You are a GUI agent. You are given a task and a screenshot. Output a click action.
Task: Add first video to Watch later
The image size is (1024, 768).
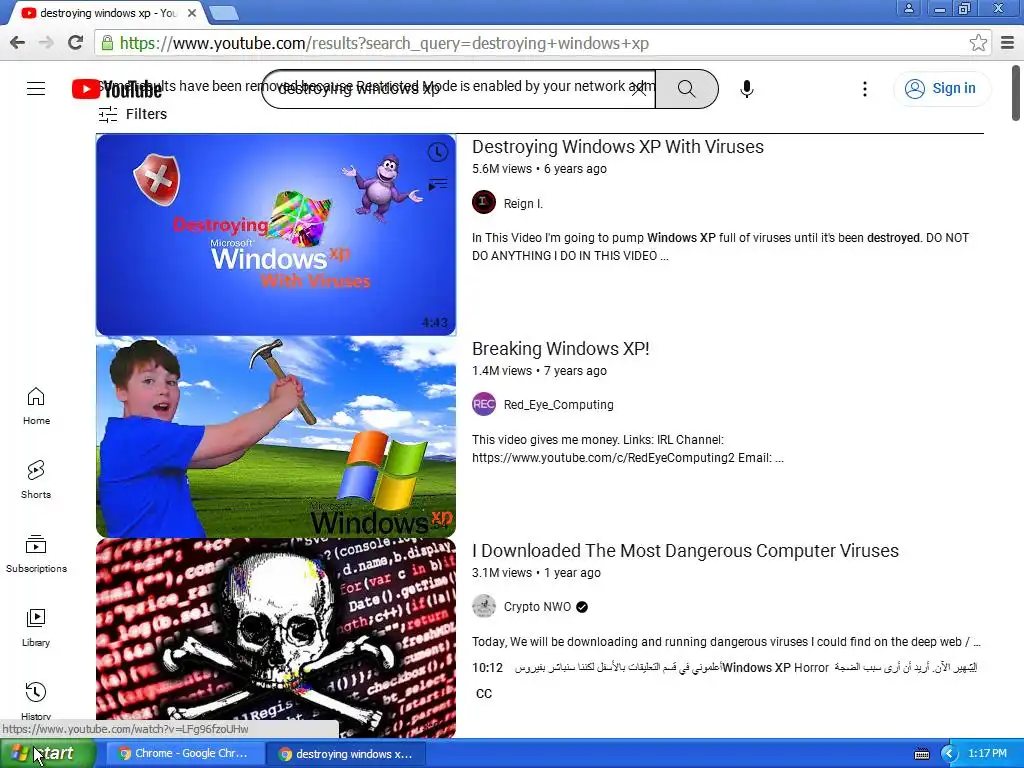438,152
